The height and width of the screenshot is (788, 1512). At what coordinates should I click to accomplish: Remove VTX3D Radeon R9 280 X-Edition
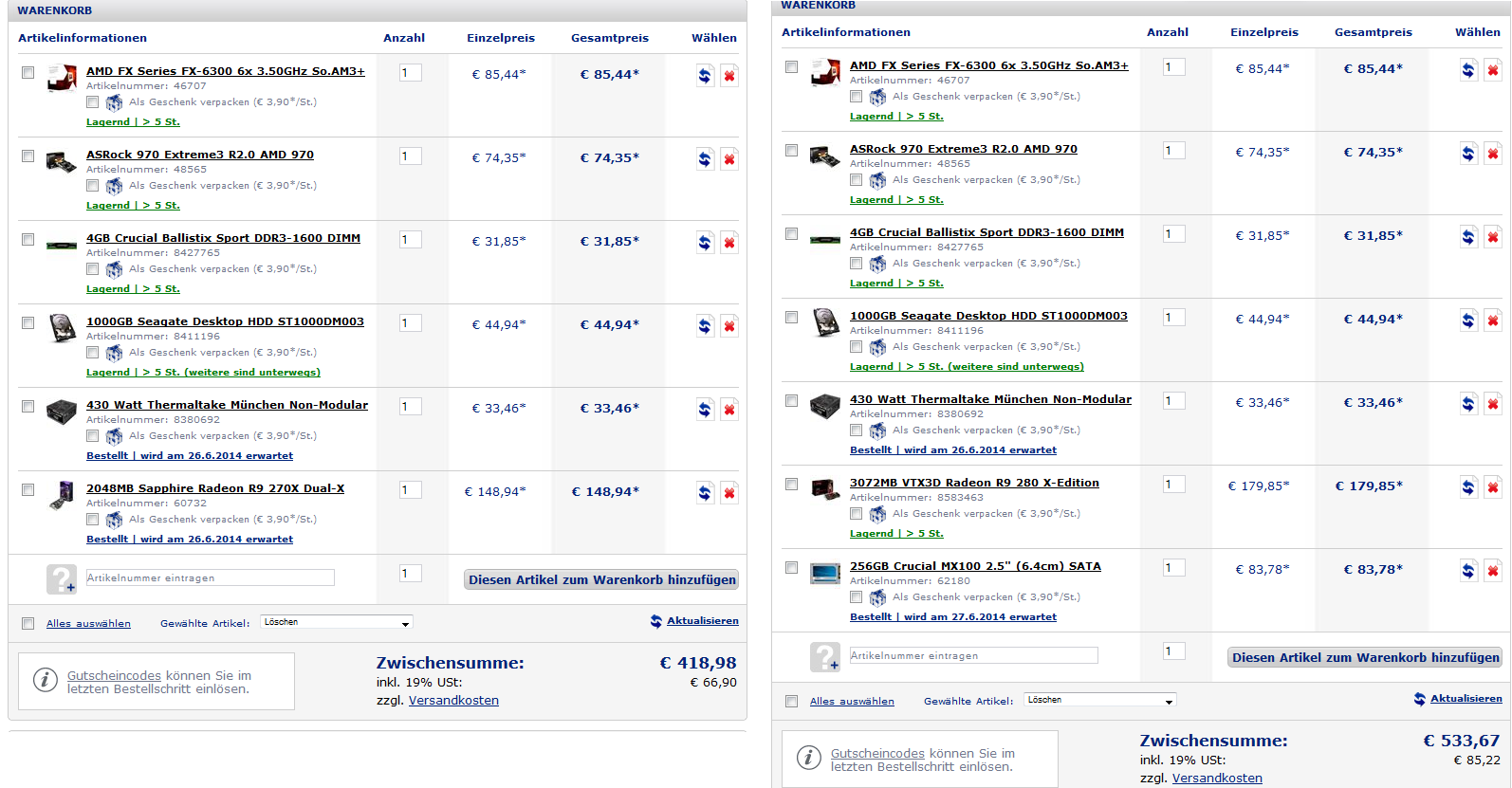[1492, 487]
